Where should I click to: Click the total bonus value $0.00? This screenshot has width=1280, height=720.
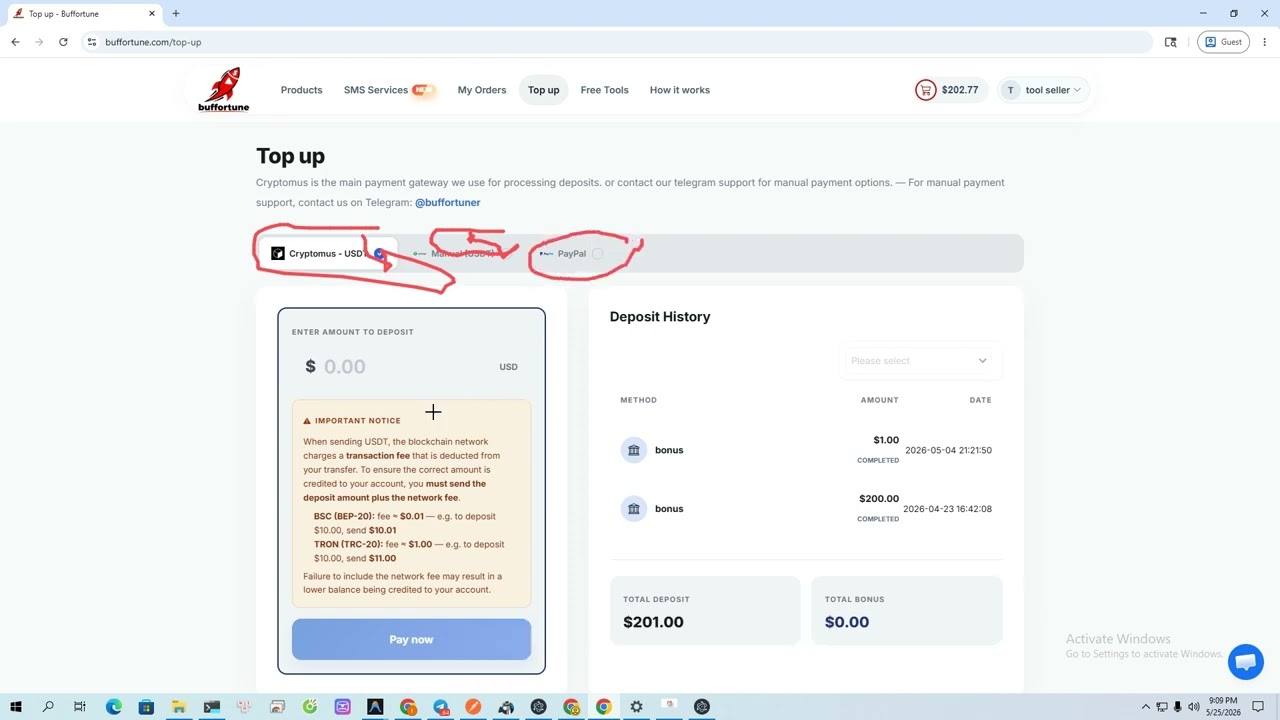[x=847, y=622]
